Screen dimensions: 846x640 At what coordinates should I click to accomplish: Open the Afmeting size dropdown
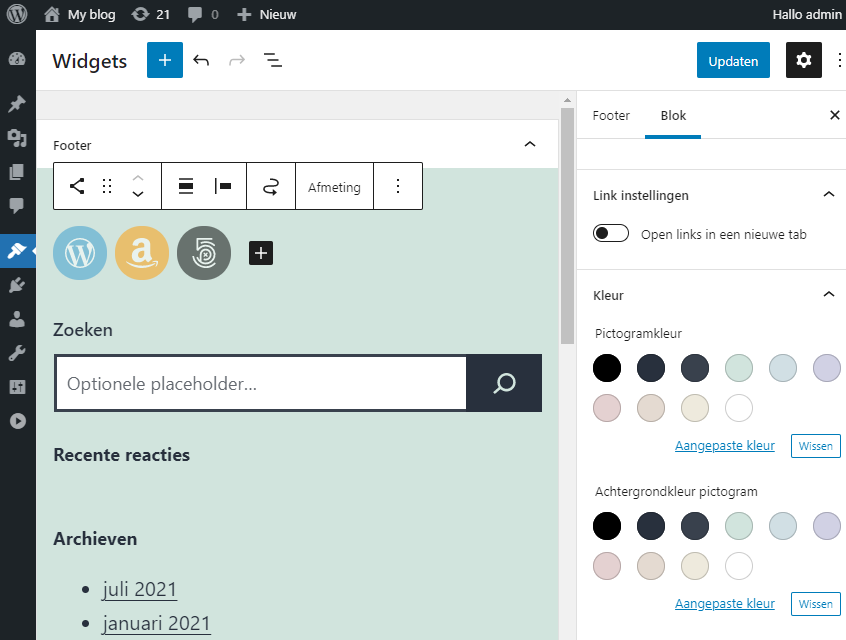334,187
